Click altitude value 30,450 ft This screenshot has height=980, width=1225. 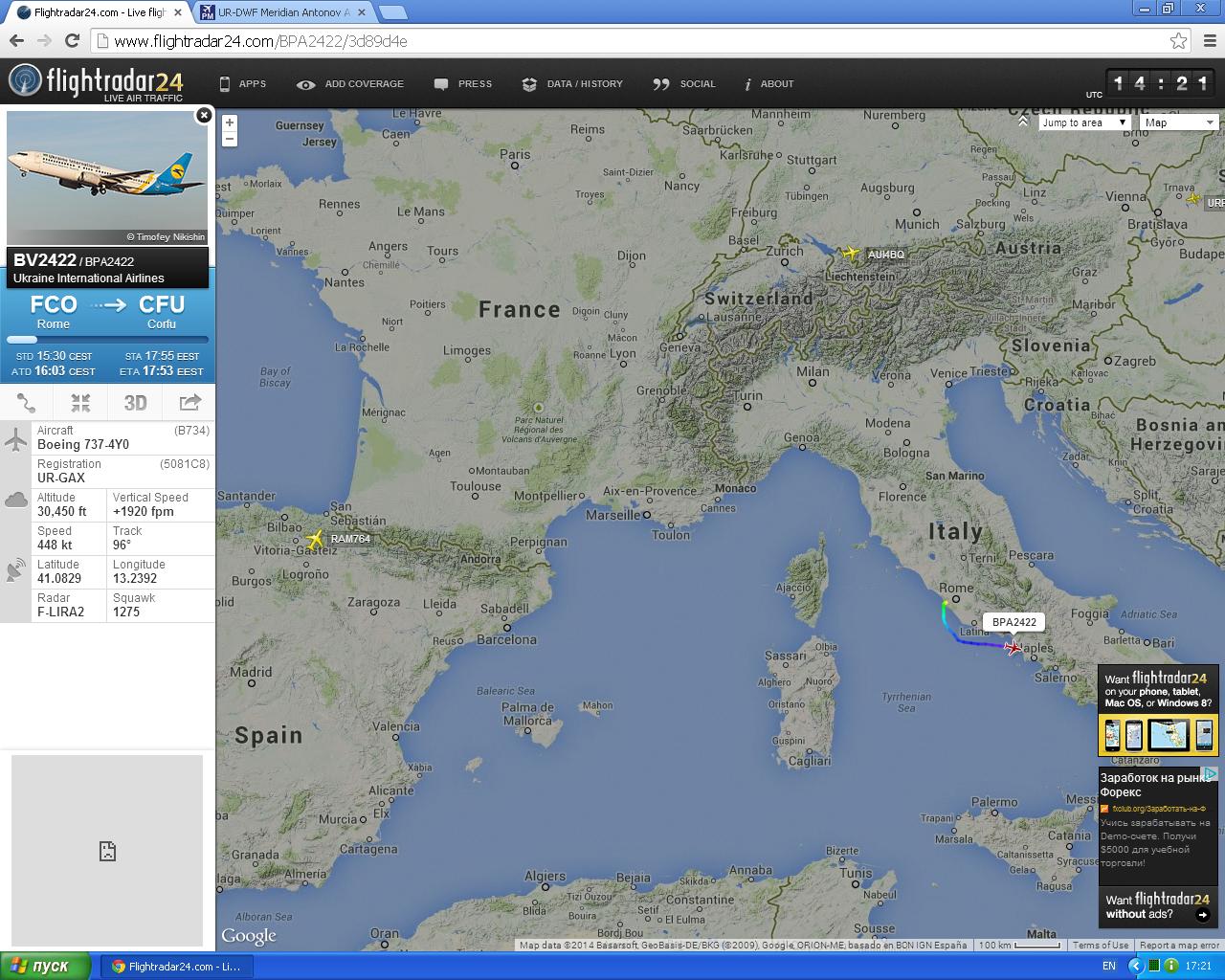[x=62, y=512]
